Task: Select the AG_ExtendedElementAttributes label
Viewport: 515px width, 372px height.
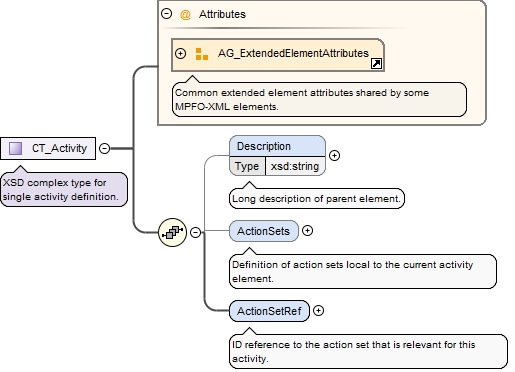Action: (x=293, y=53)
